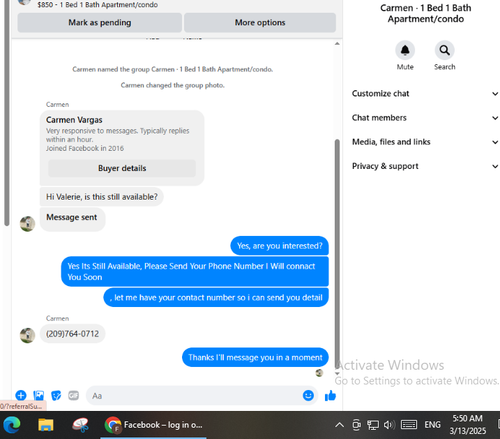
Task: Open network status tray icon
Action: [373, 425]
